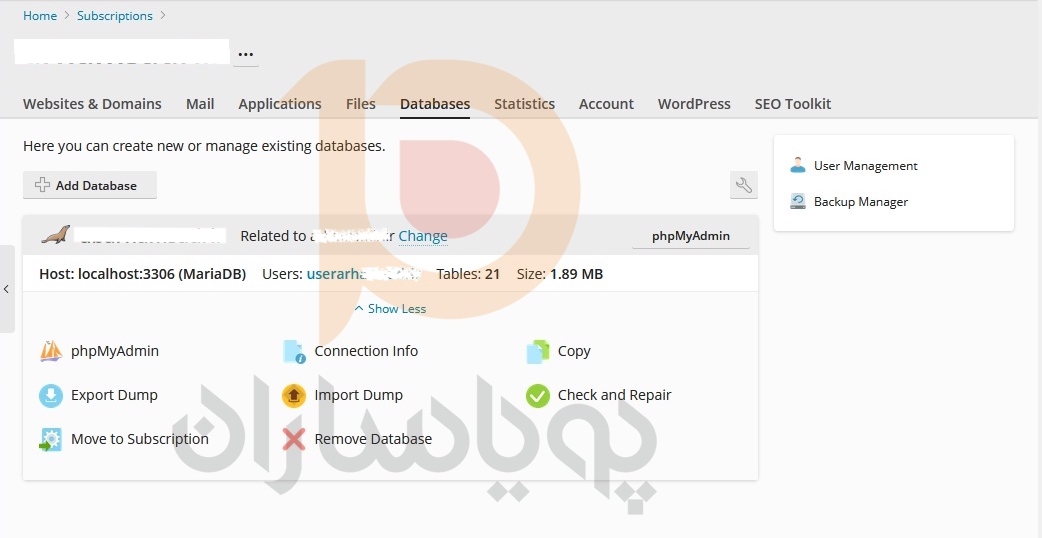Open the wrench settings button

[743, 185]
